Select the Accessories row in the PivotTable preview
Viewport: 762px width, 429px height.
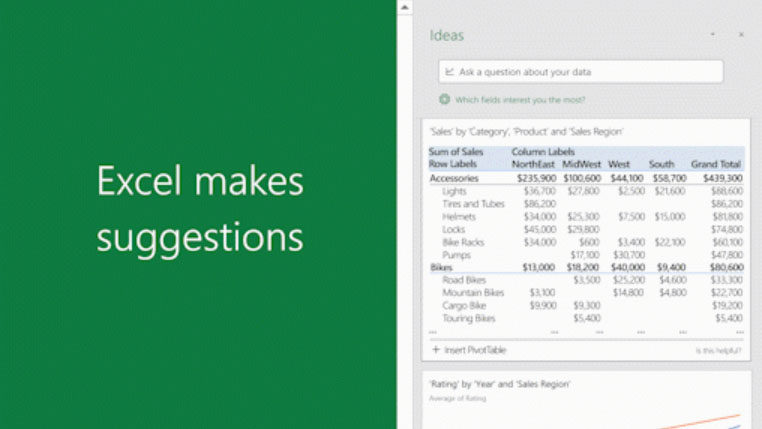454,177
